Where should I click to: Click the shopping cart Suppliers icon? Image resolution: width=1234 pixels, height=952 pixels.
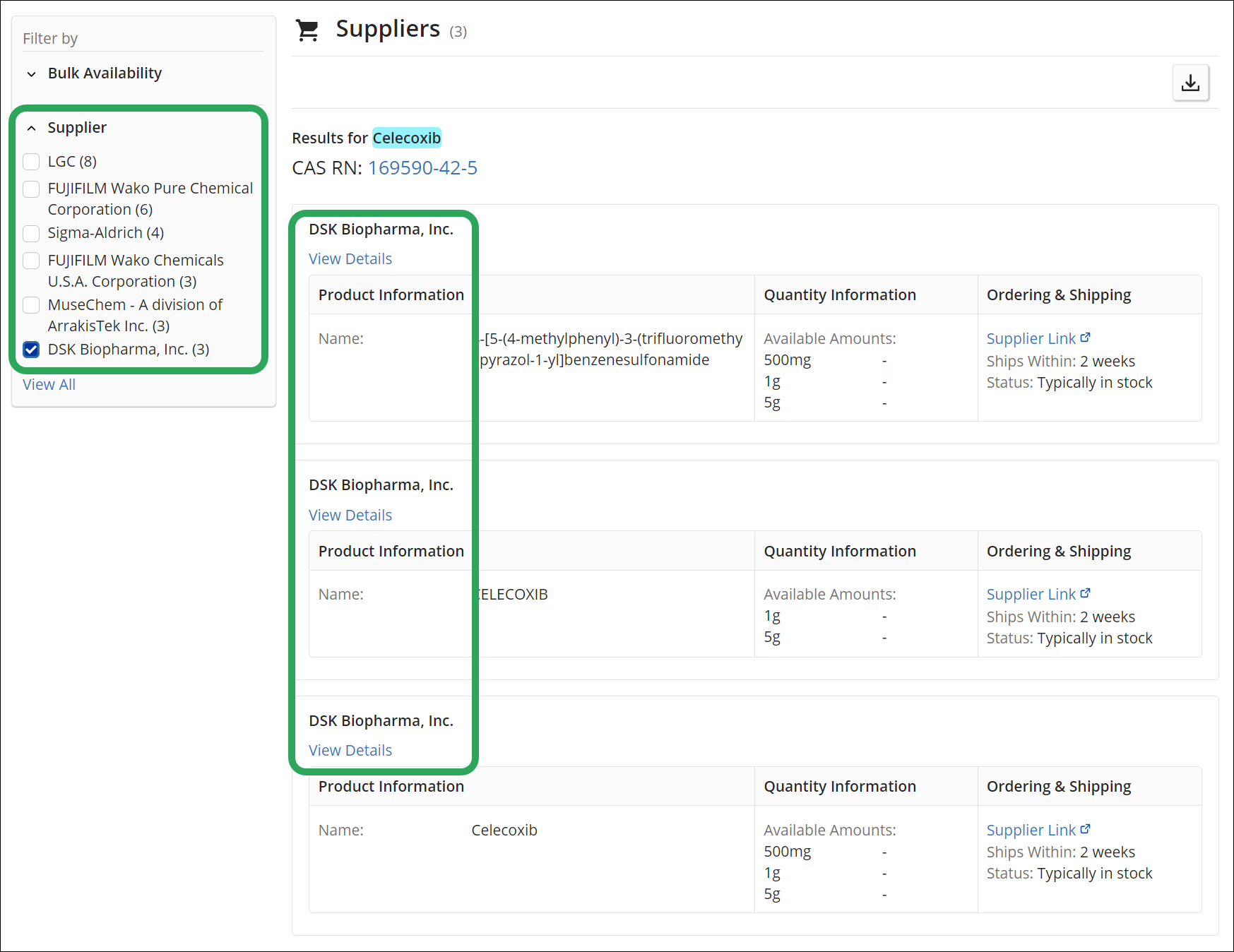coord(307,30)
